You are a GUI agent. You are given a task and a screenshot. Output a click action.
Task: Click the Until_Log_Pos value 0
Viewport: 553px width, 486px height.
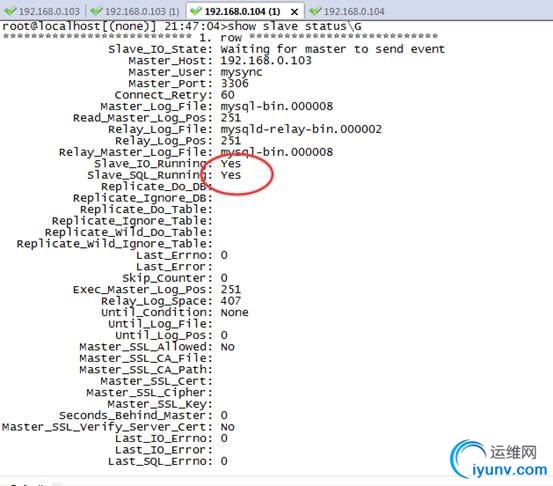[224, 335]
